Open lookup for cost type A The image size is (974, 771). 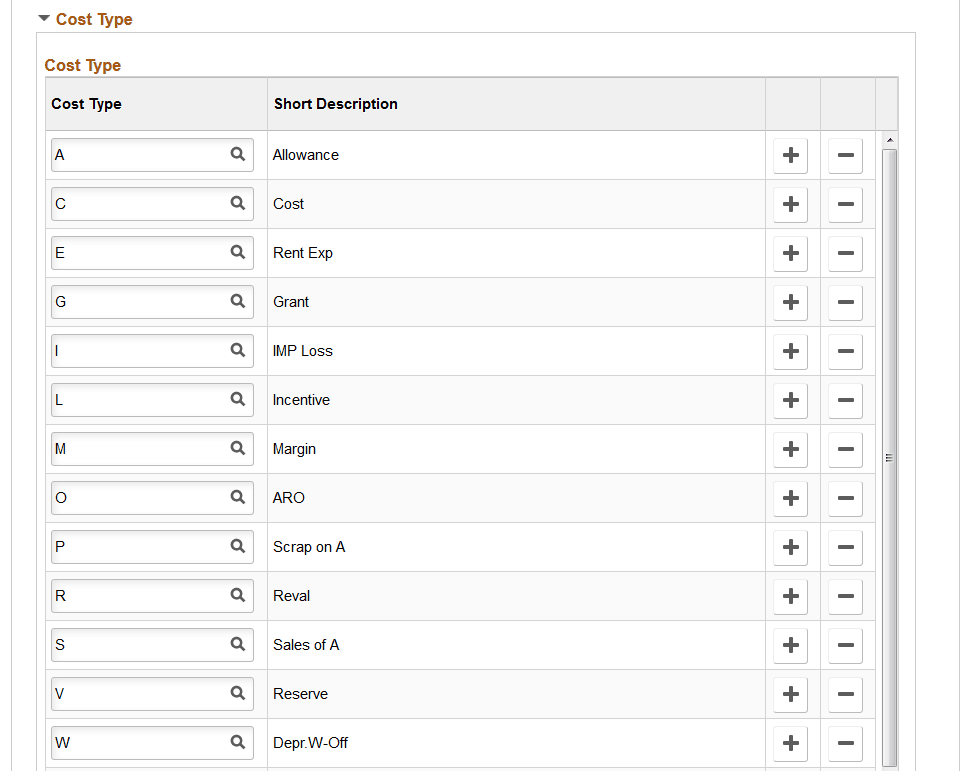point(237,154)
